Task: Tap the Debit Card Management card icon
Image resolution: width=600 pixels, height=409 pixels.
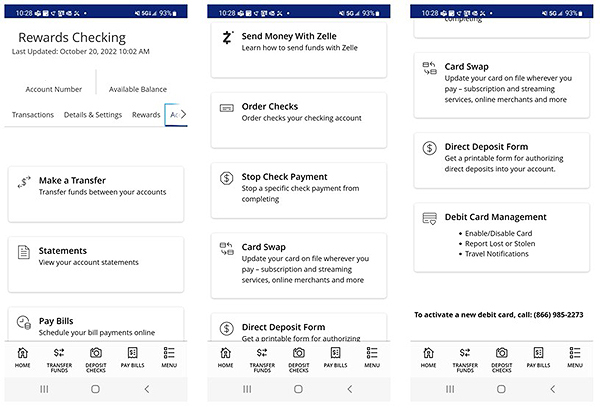Action: (x=429, y=218)
